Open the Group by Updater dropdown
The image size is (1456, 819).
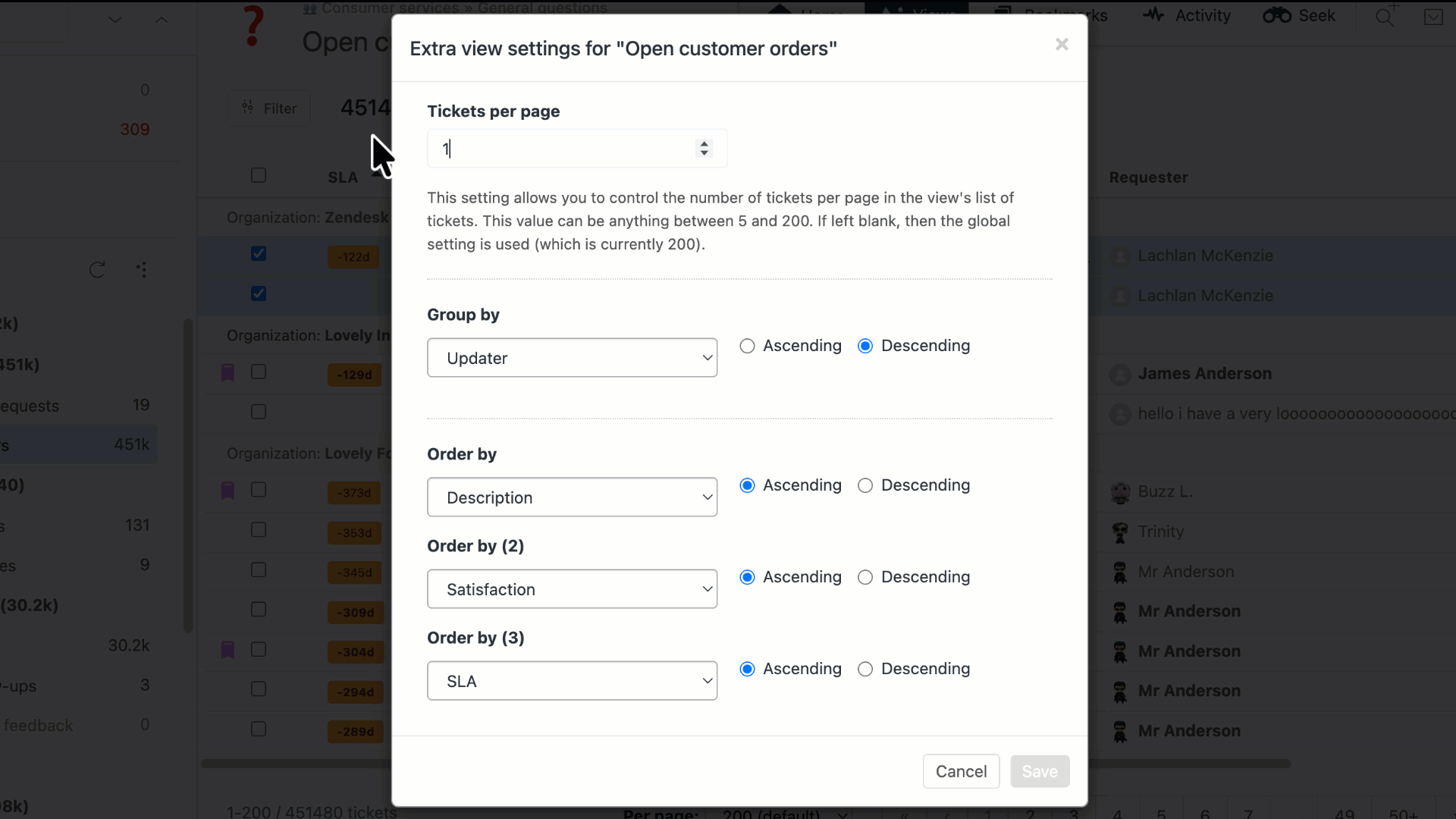572,358
